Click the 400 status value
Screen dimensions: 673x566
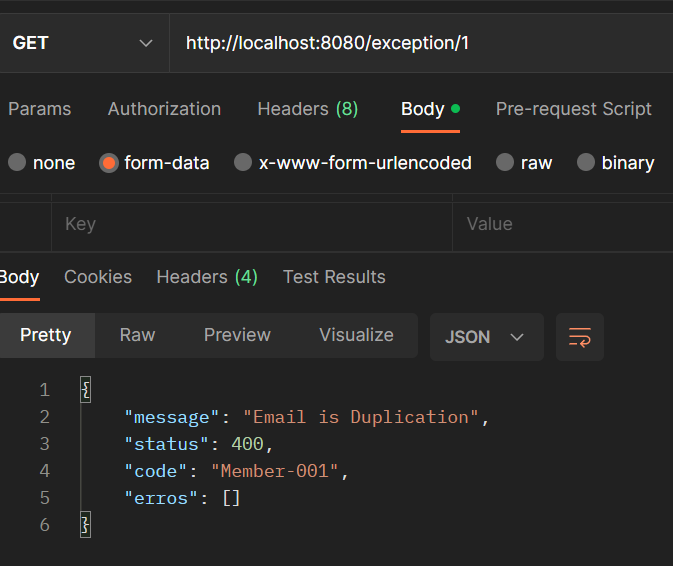[x=248, y=444]
